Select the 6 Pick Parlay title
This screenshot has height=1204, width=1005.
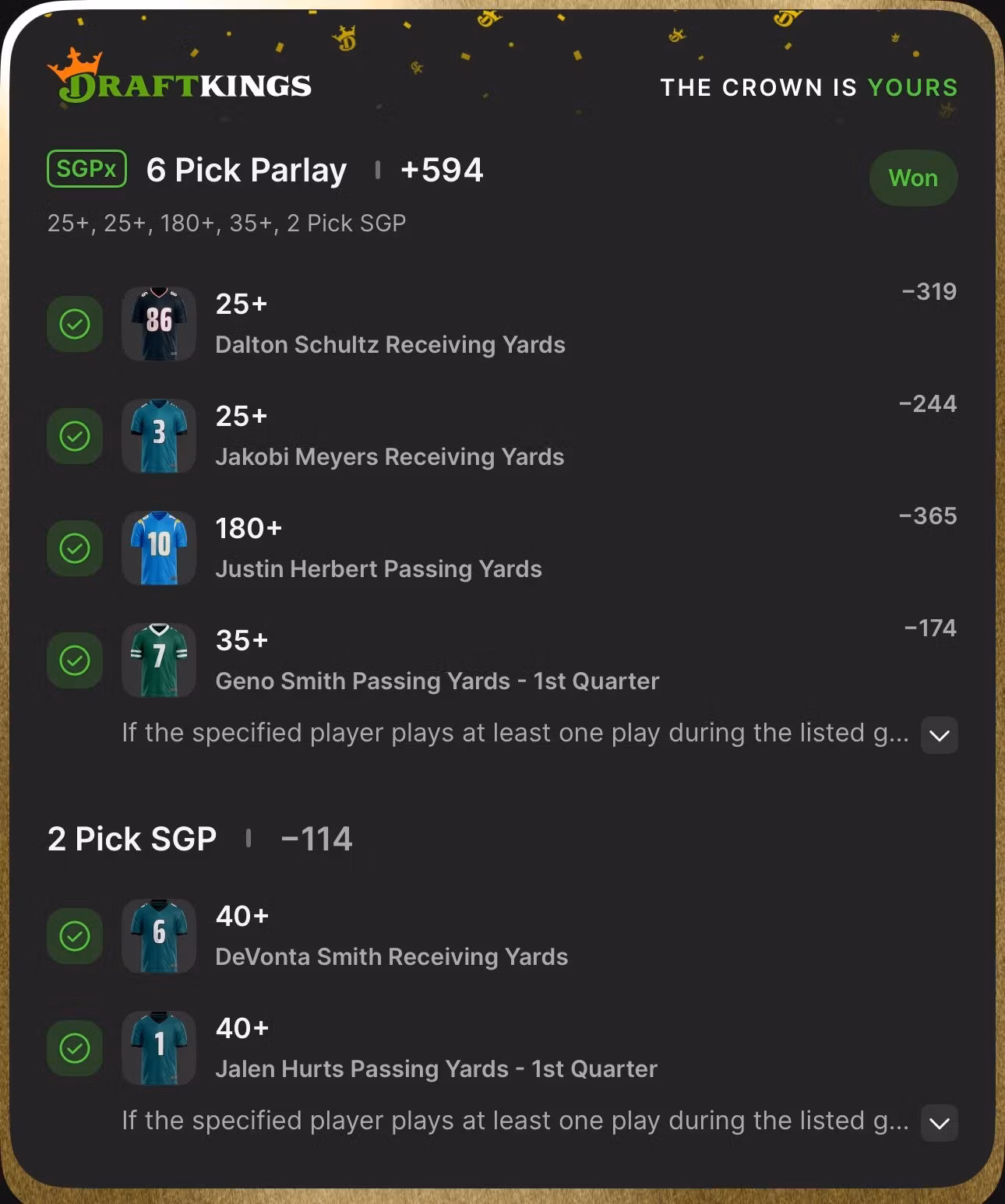pos(246,170)
